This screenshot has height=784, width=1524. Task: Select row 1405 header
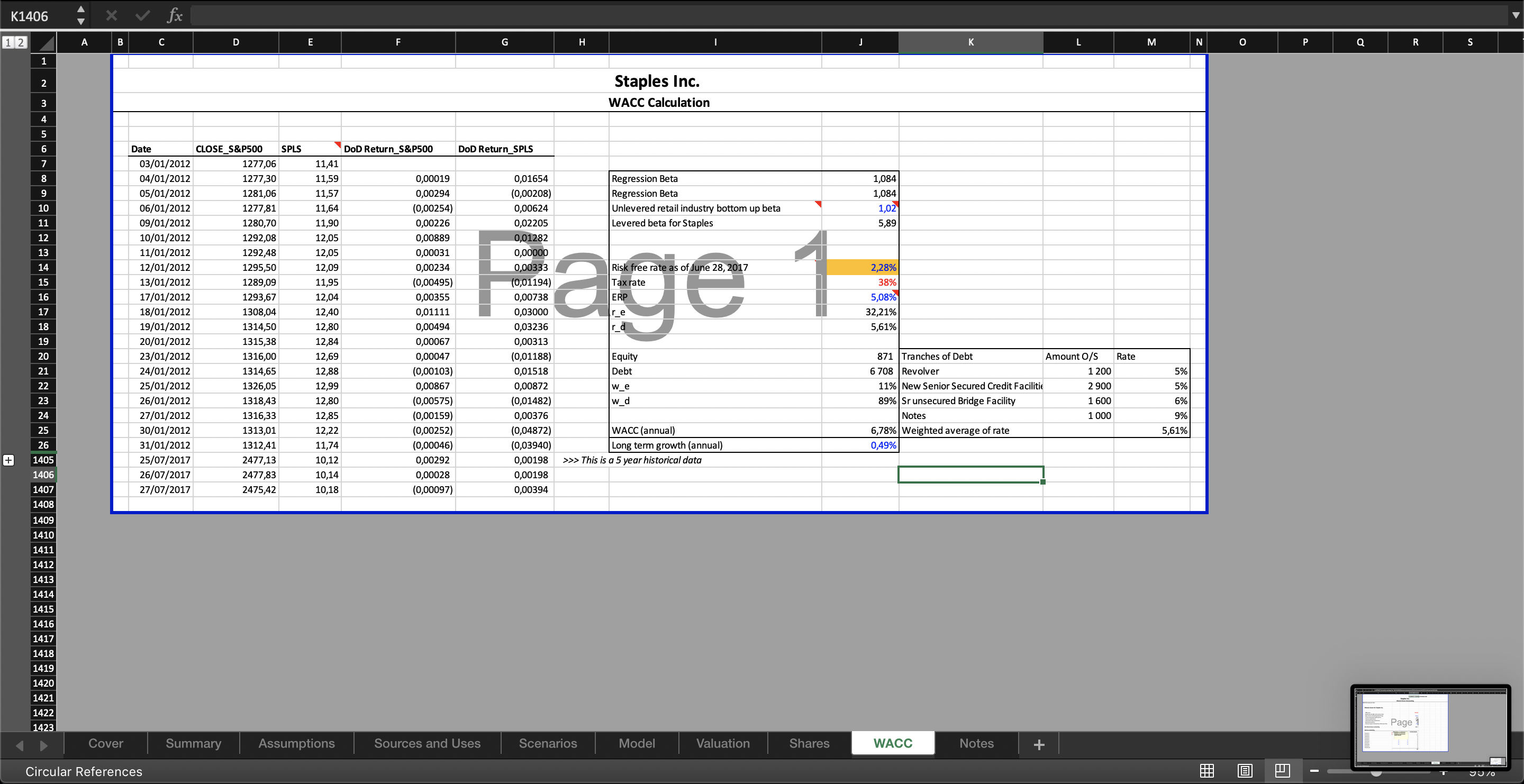(x=43, y=460)
